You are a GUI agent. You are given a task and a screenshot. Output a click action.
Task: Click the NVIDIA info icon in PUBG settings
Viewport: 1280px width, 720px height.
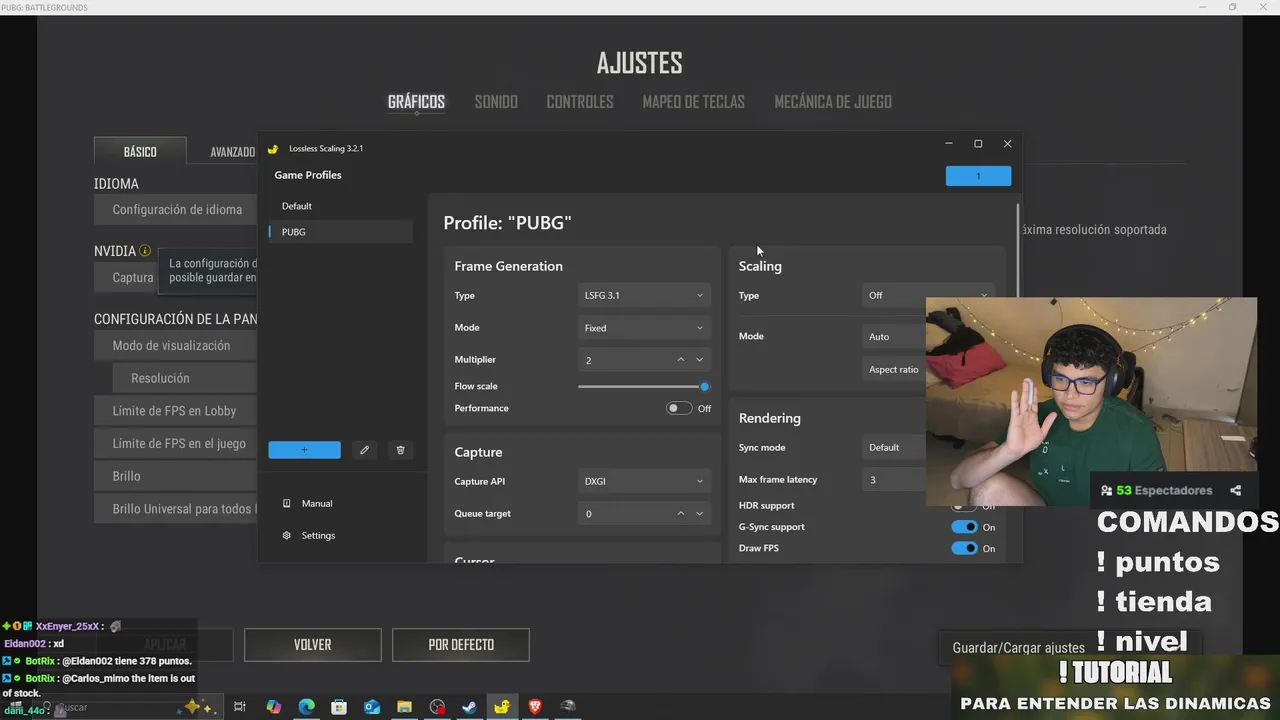145,251
